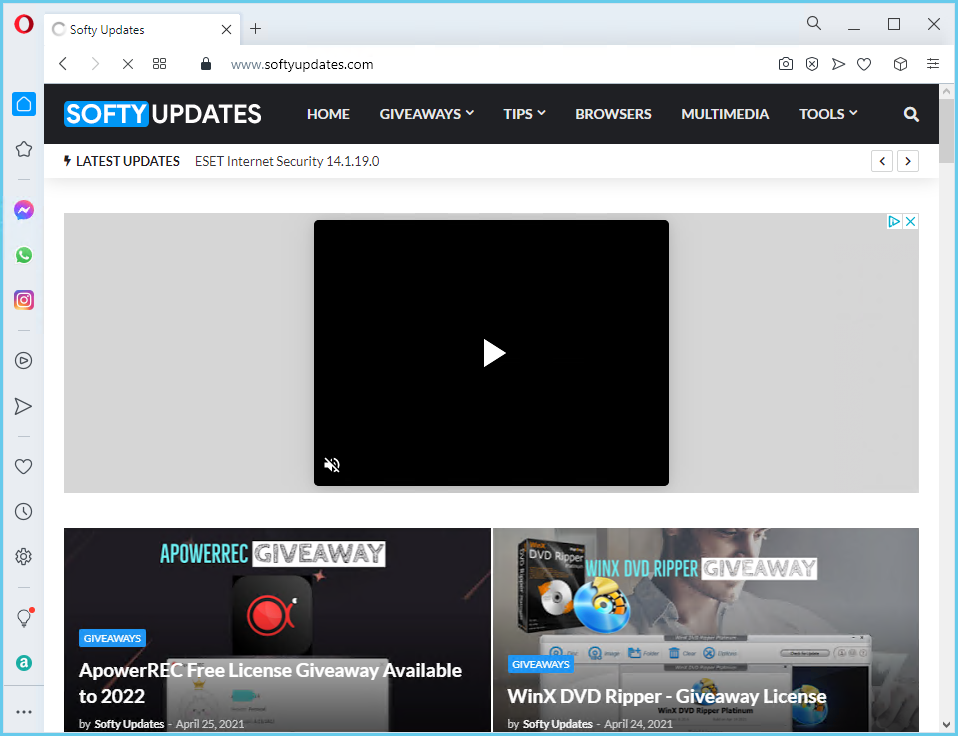Click the Softy Updates logo
This screenshot has height=736, width=958.
[x=163, y=114]
